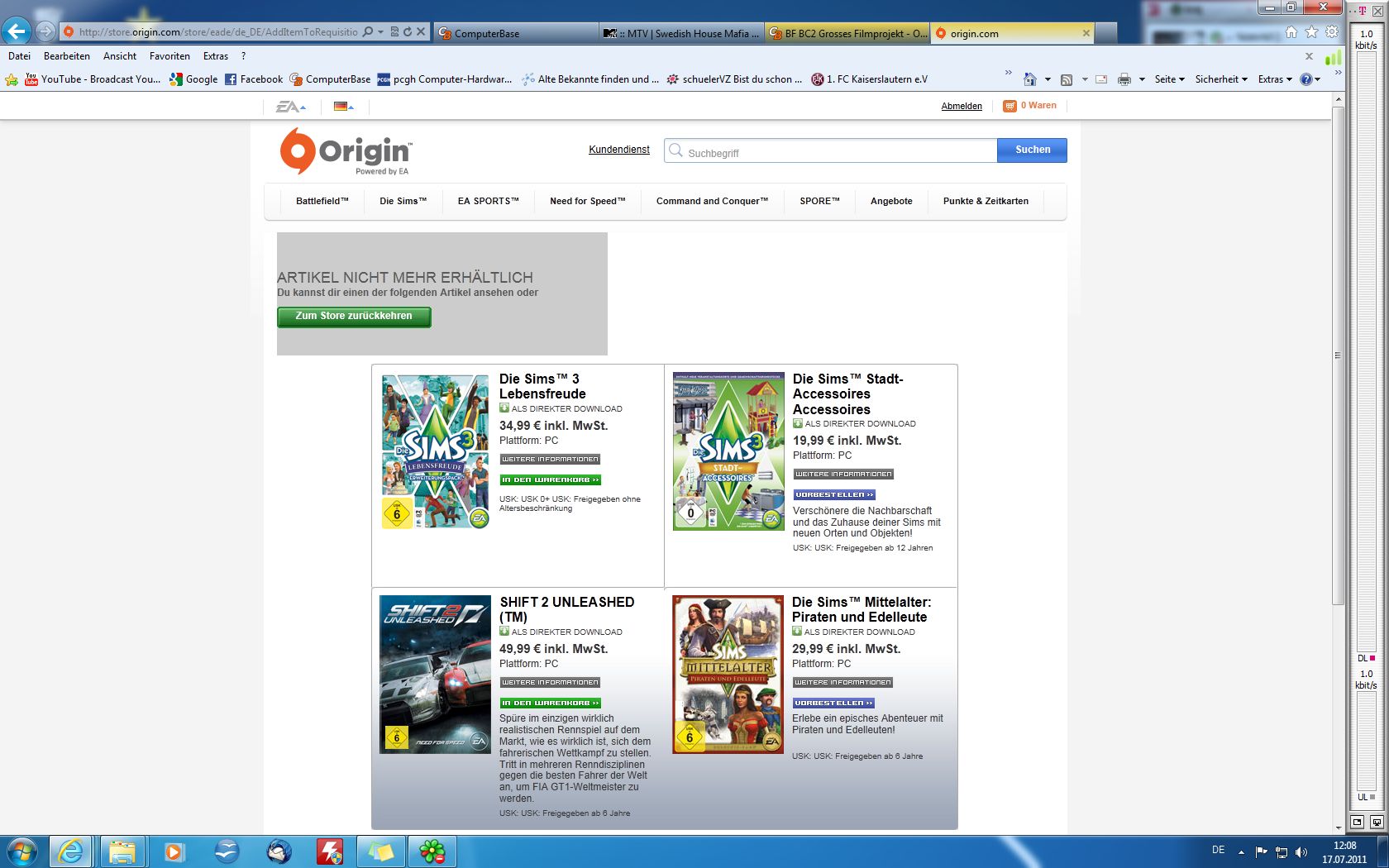Open favorites star icon at top right
The image size is (1389, 868).
[x=1311, y=32]
